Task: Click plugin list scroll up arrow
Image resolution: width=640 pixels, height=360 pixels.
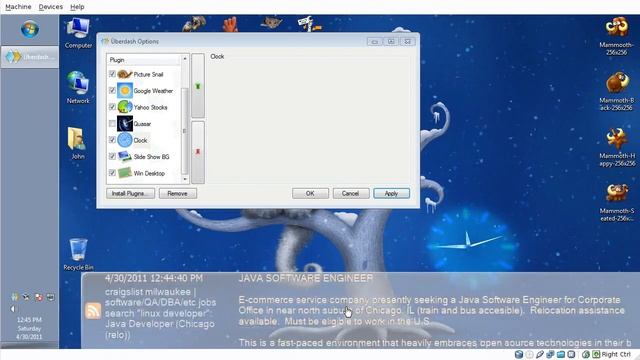Action: 184,59
